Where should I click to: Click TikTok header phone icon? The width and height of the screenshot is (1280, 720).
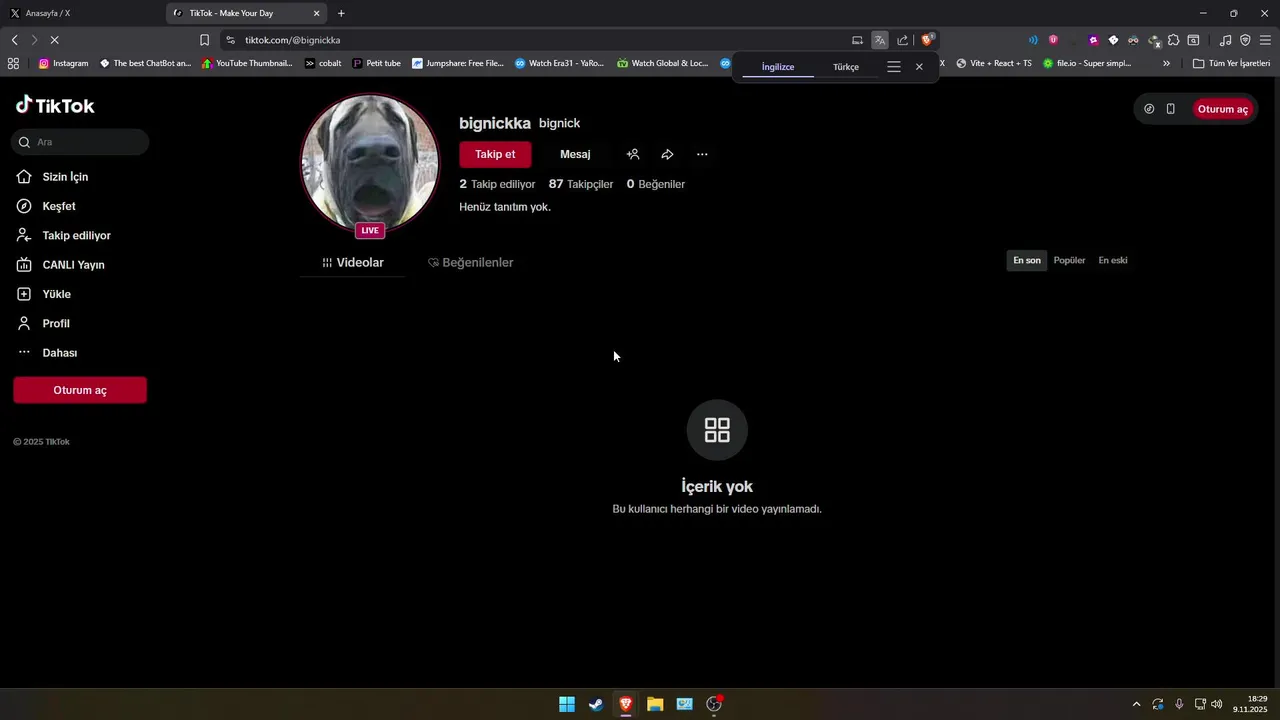coord(1171,109)
